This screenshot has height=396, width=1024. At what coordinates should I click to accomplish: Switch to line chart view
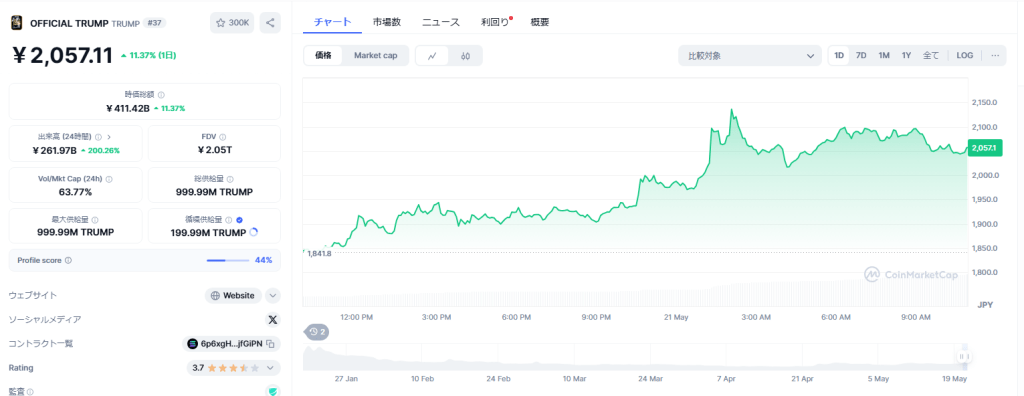(432, 56)
